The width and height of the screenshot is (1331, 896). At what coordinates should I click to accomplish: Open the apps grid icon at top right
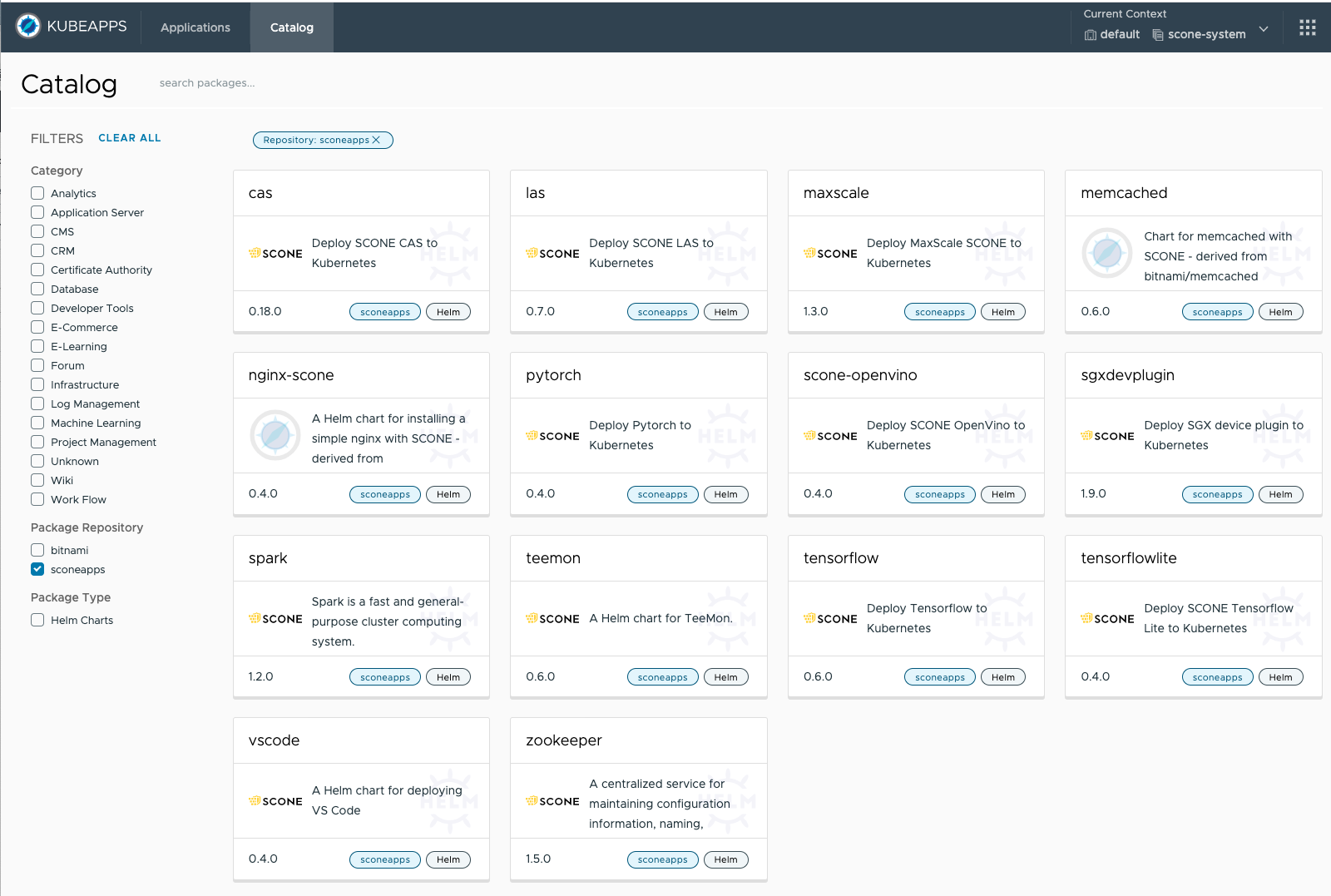pyautogui.click(x=1308, y=27)
